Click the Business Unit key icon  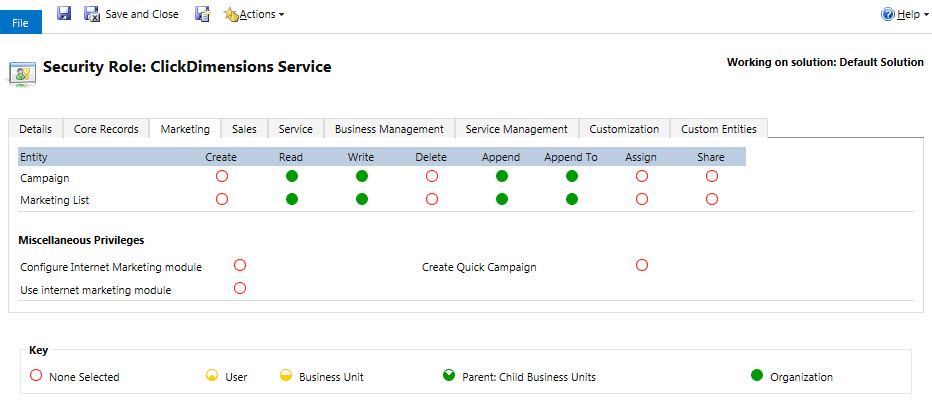pyautogui.click(x=286, y=375)
